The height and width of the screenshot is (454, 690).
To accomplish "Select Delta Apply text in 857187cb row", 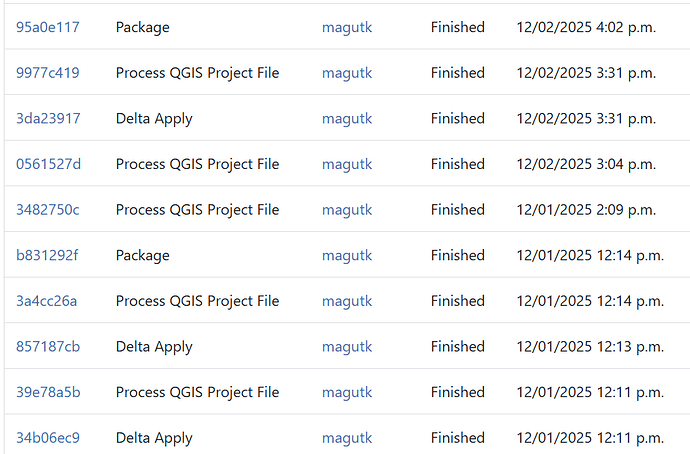I will [x=154, y=347].
